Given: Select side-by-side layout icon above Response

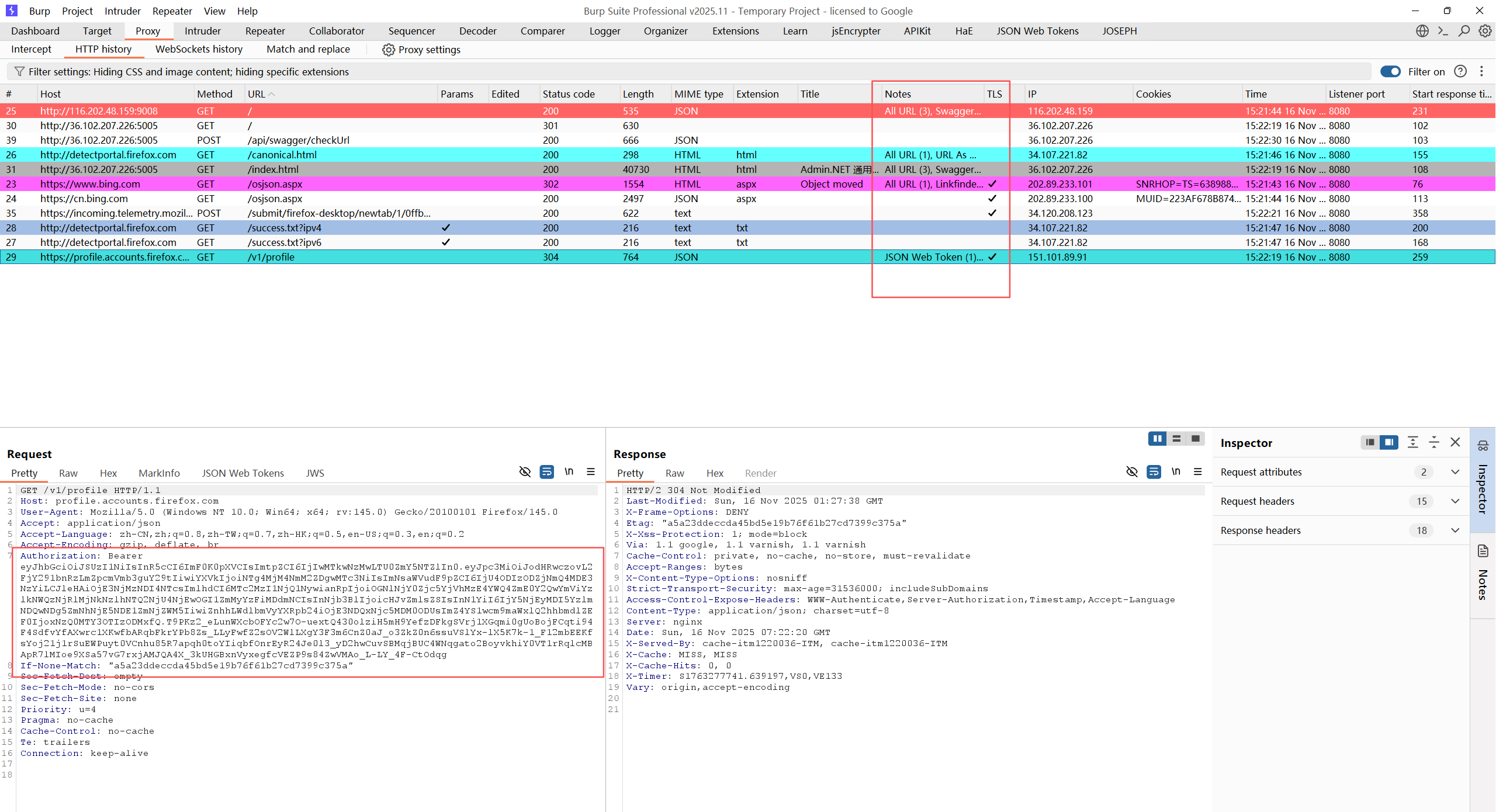Looking at the screenshot, I should click(x=1157, y=439).
